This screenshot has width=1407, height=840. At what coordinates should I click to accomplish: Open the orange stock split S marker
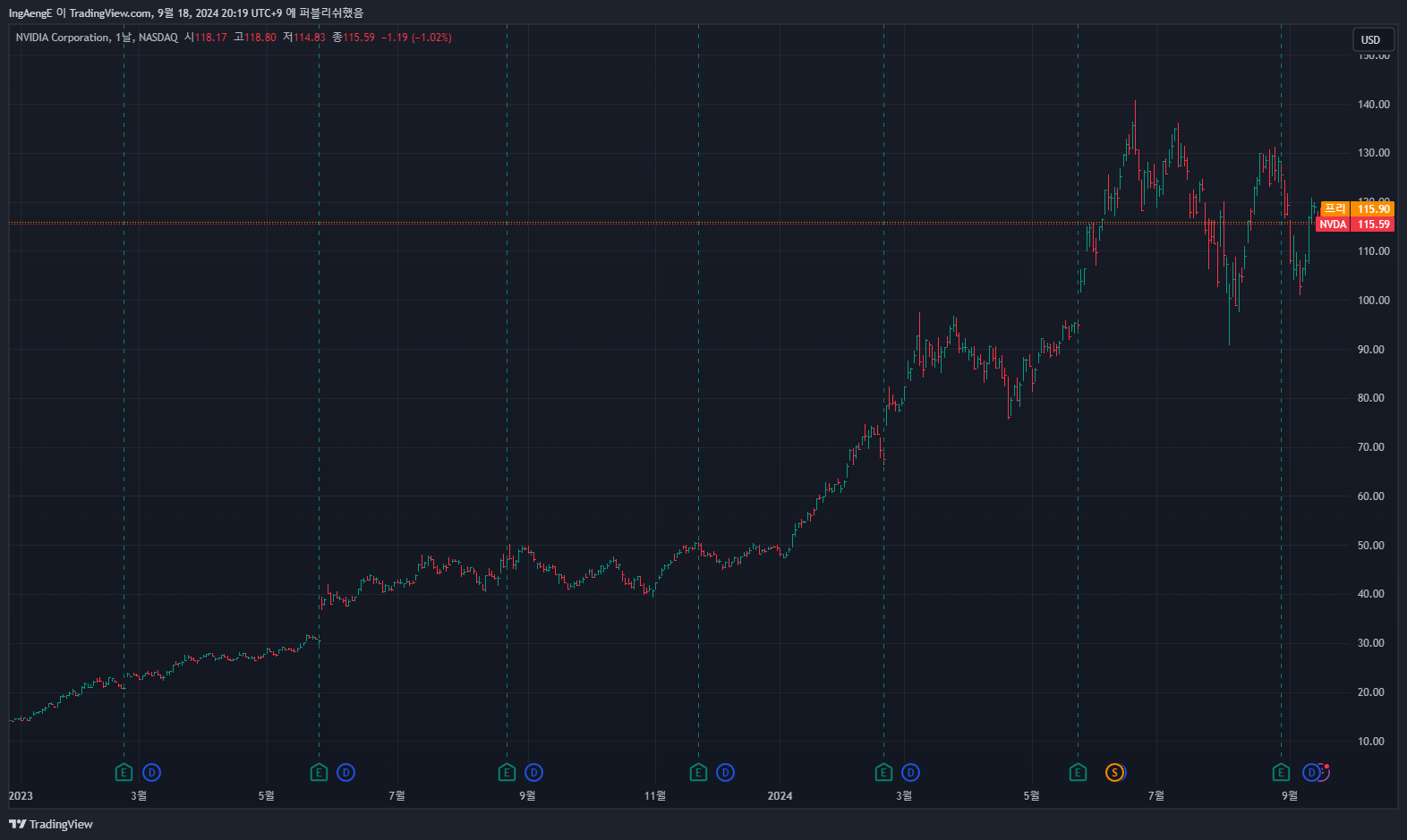[1114, 773]
